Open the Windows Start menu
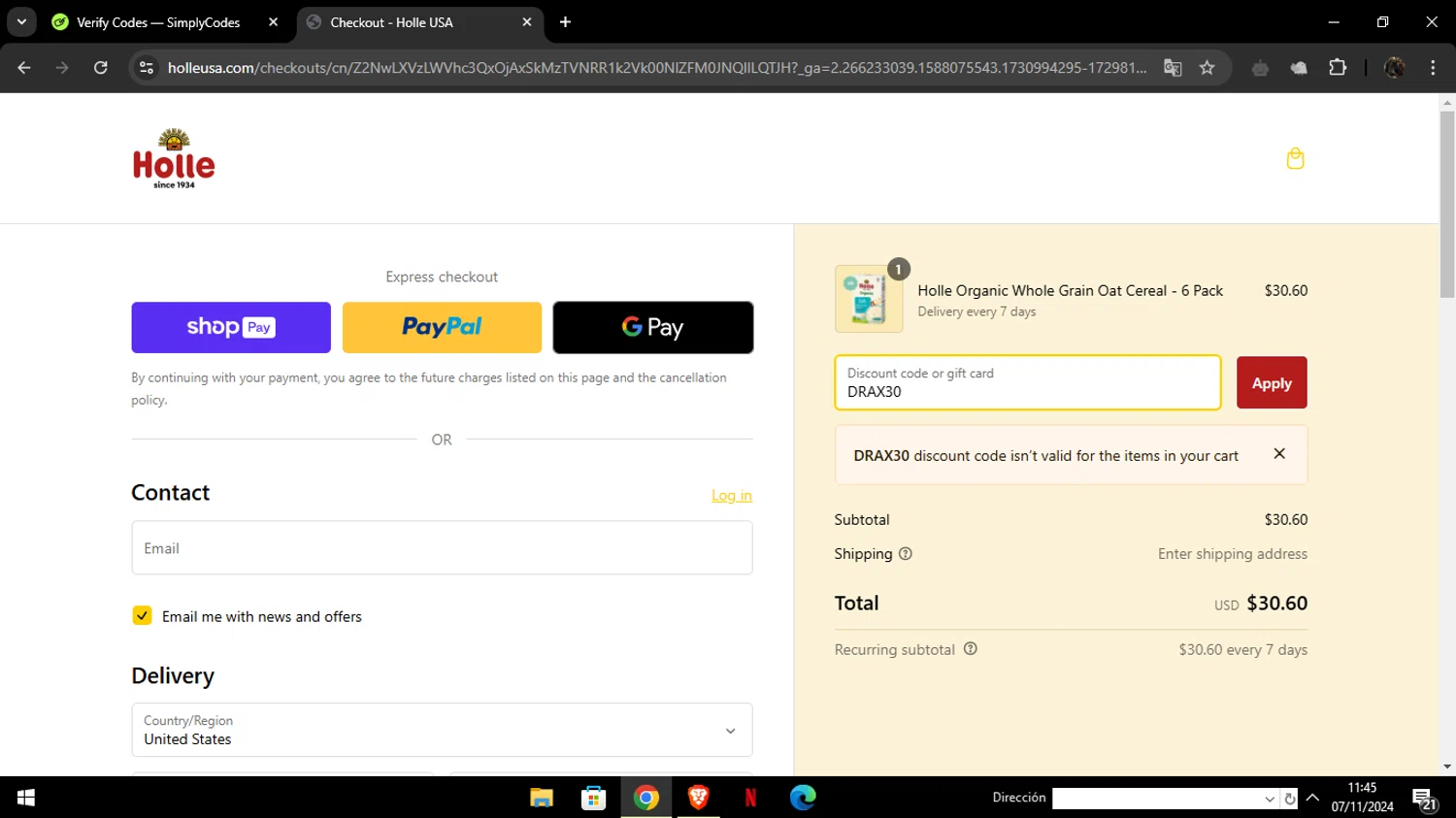Image resolution: width=1456 pixels, height=818 pixels. point(26,798)
